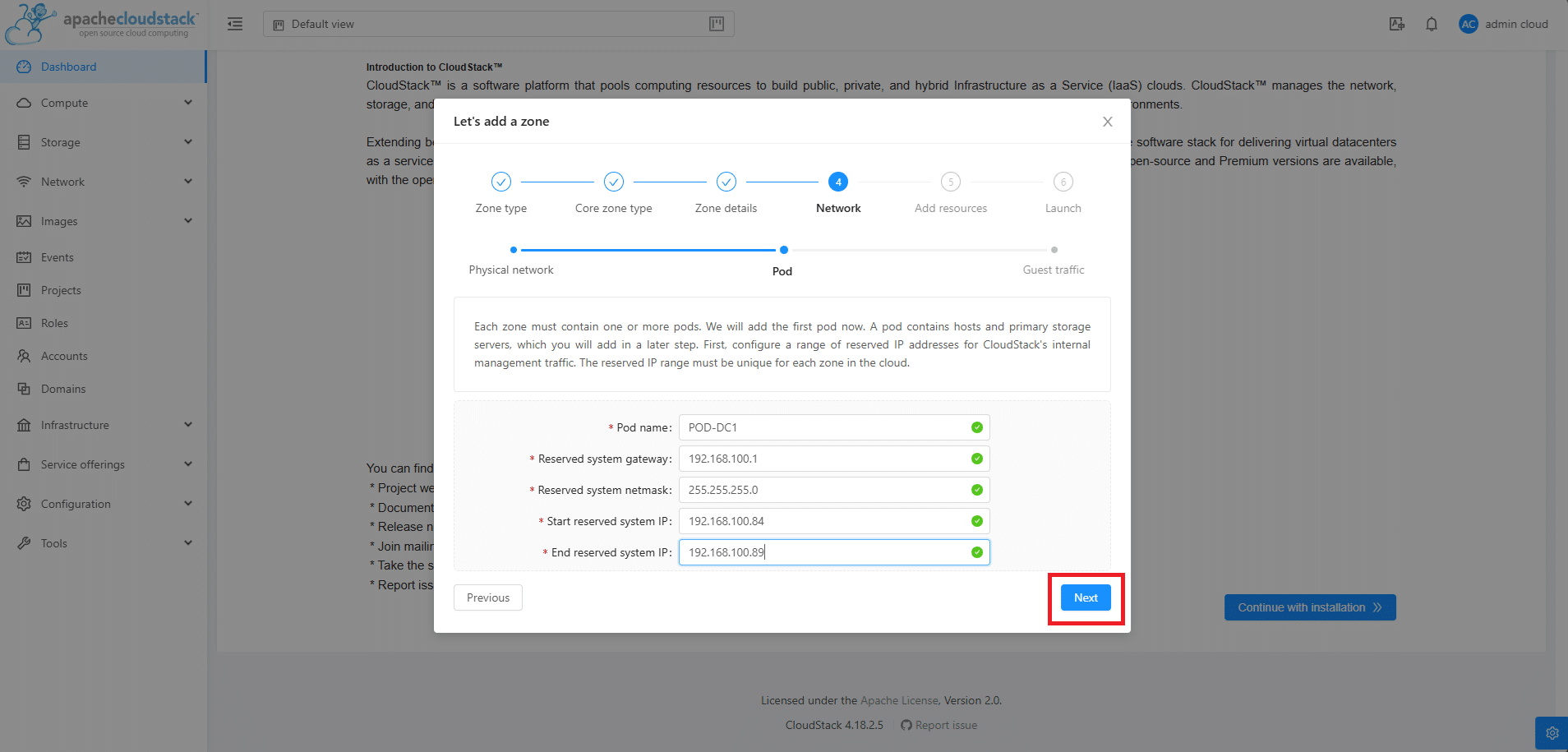Click the Network wifi icon

click(x=24, y=182)
